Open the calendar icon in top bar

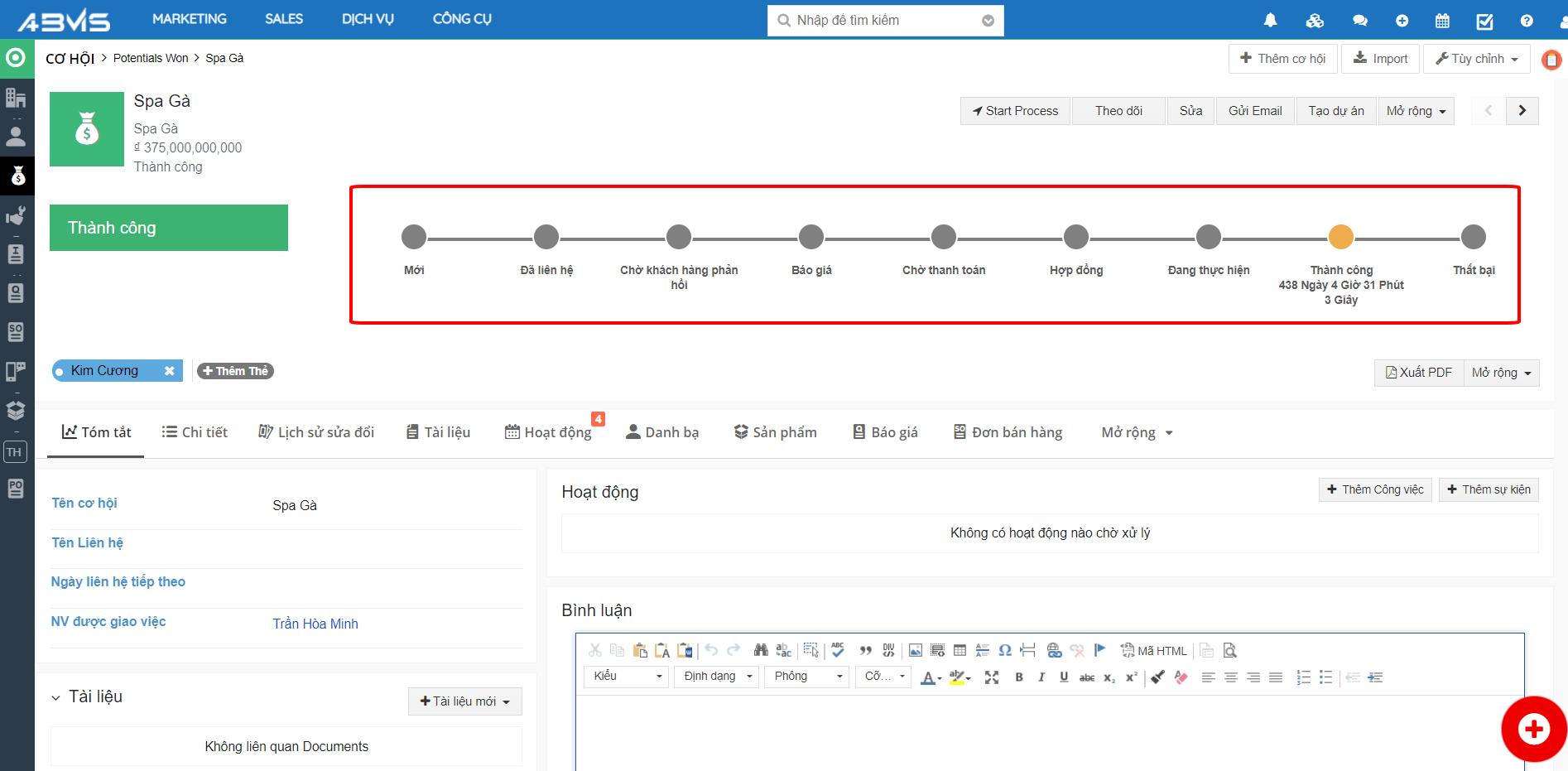pyautogui.click(x=1442, y=21)
